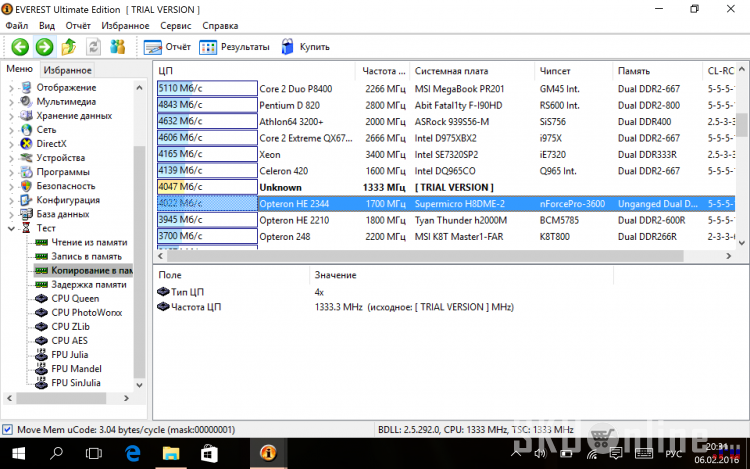750x469 pixels.
Task: Click the Мультимедиа icon in tree
Action: pyautogui.click(x=26, y=102)
